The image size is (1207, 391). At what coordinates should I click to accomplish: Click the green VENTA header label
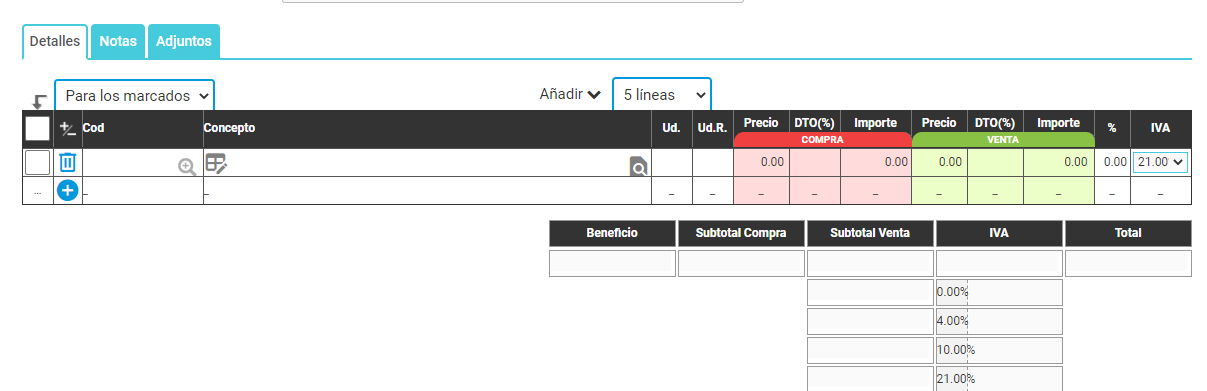click(1002, 140)
